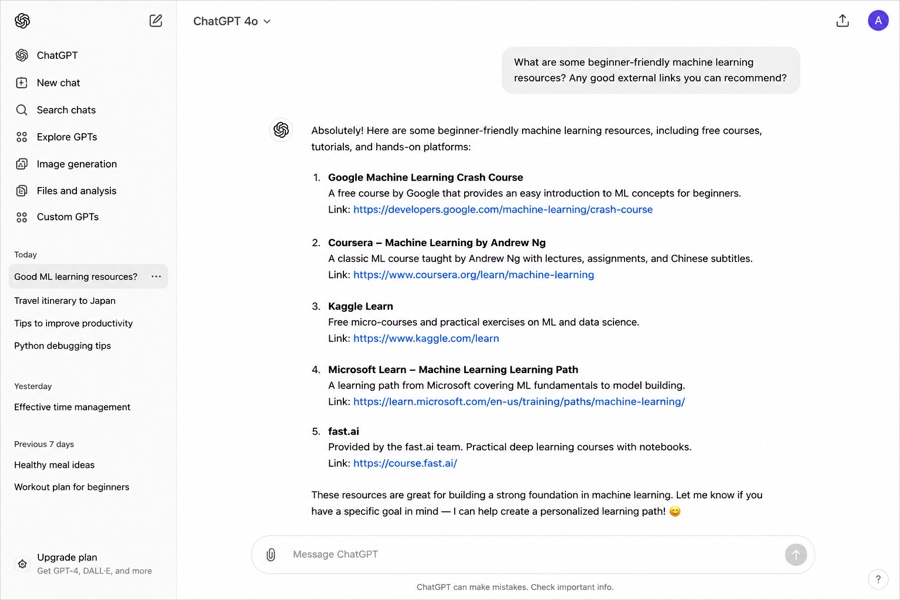The width and height of the screenshot is (900, 600).
Task: Click the send message arrow button
Action: pos(796,554)
